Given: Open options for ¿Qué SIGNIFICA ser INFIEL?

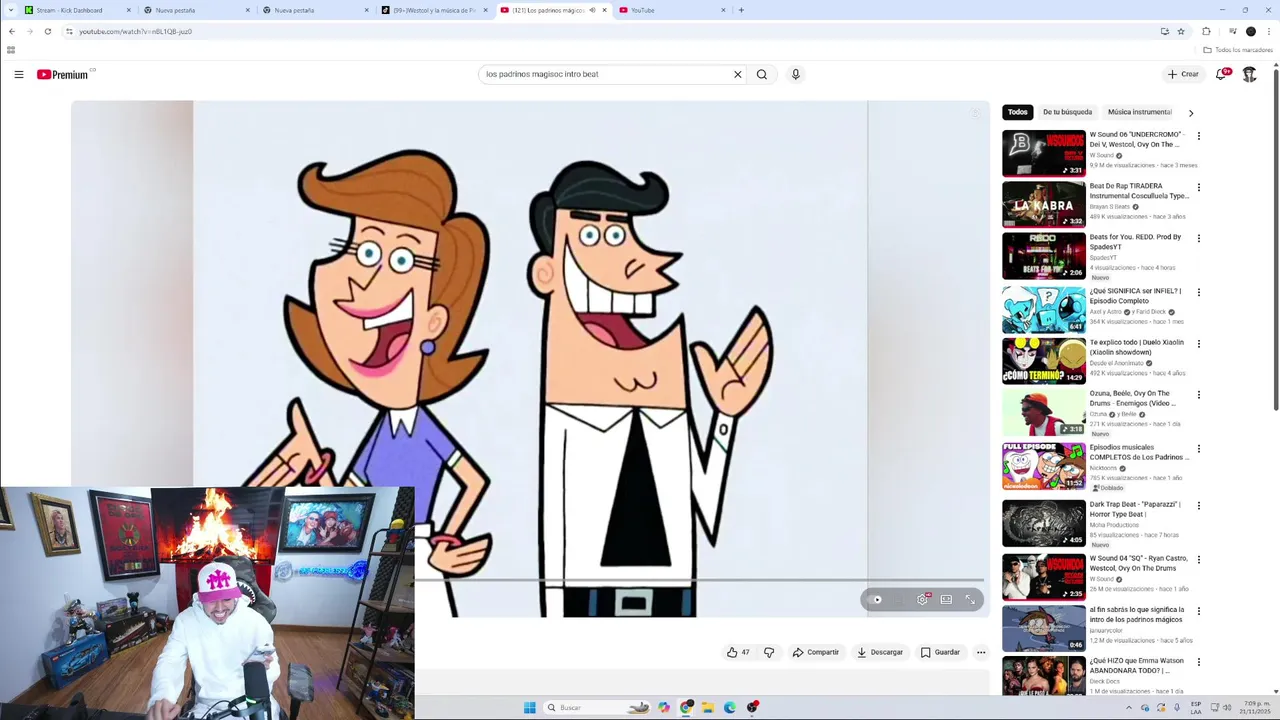Looking at the screenshot, I should (1199, 292).
